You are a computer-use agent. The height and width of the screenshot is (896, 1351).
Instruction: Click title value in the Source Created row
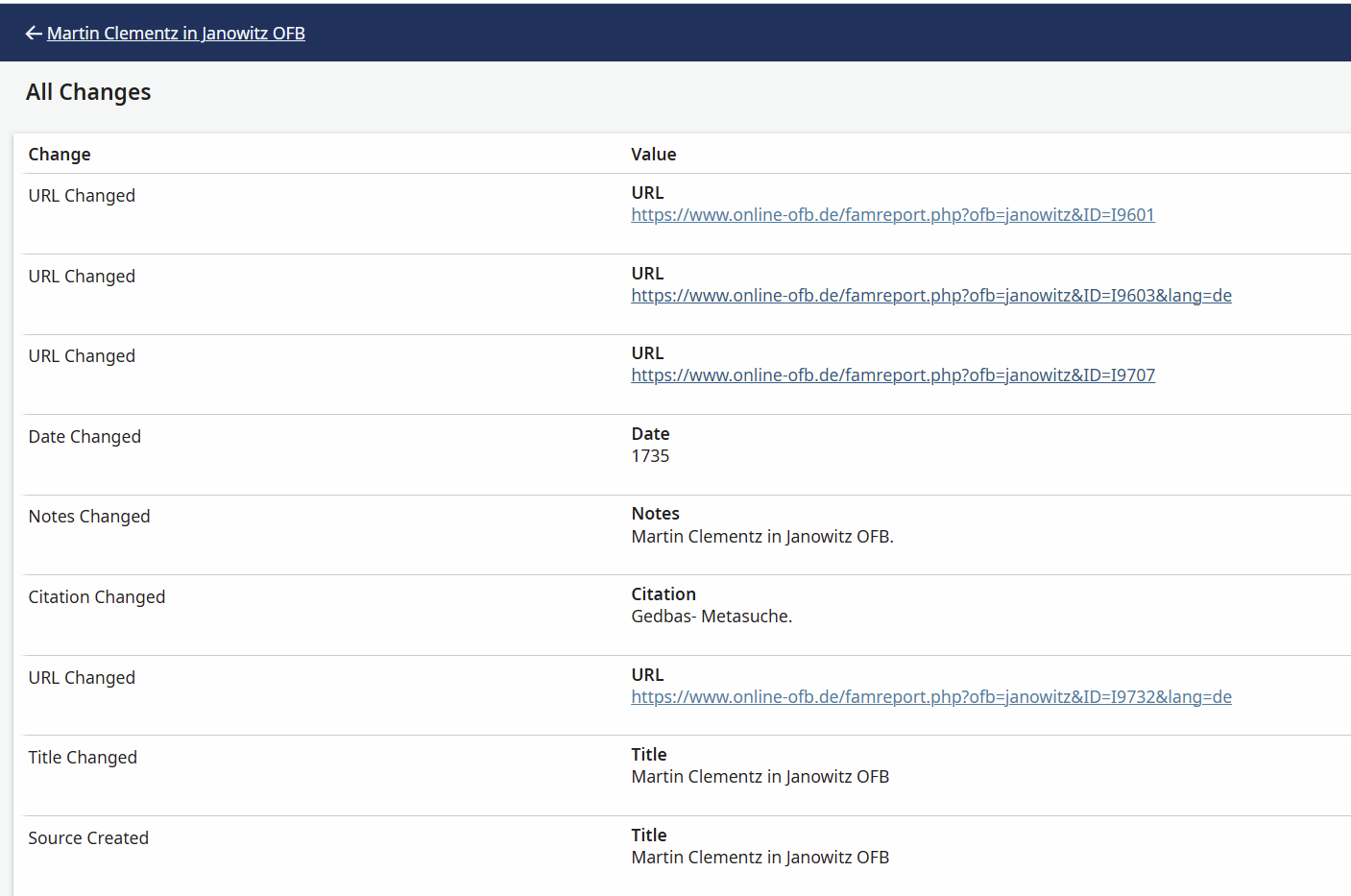pyautogui.click(x=760, y=858)
